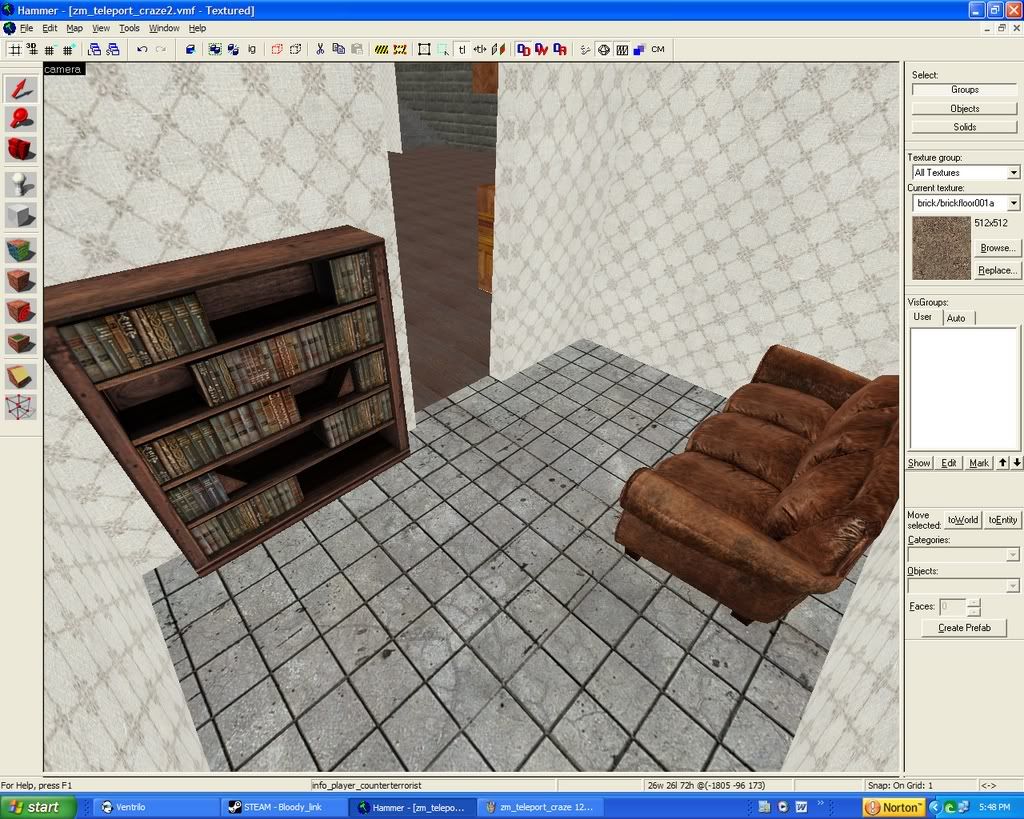Select the Vertex manipulation tool
Viewport: 1024px width, 819px height.
pyautogui.click(x=21, y=407)
